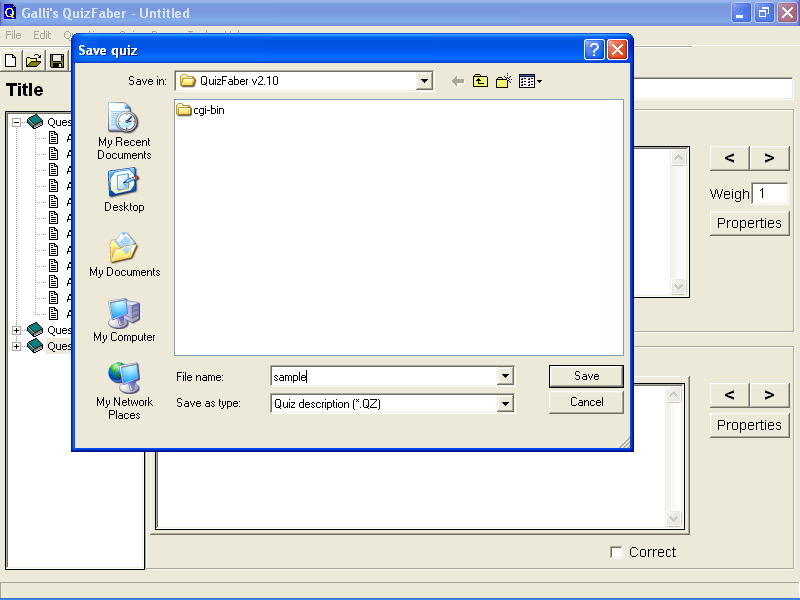Open the File menu
Image resolution: width=800 pixels, height=600 pixels.
coord(13,34)
